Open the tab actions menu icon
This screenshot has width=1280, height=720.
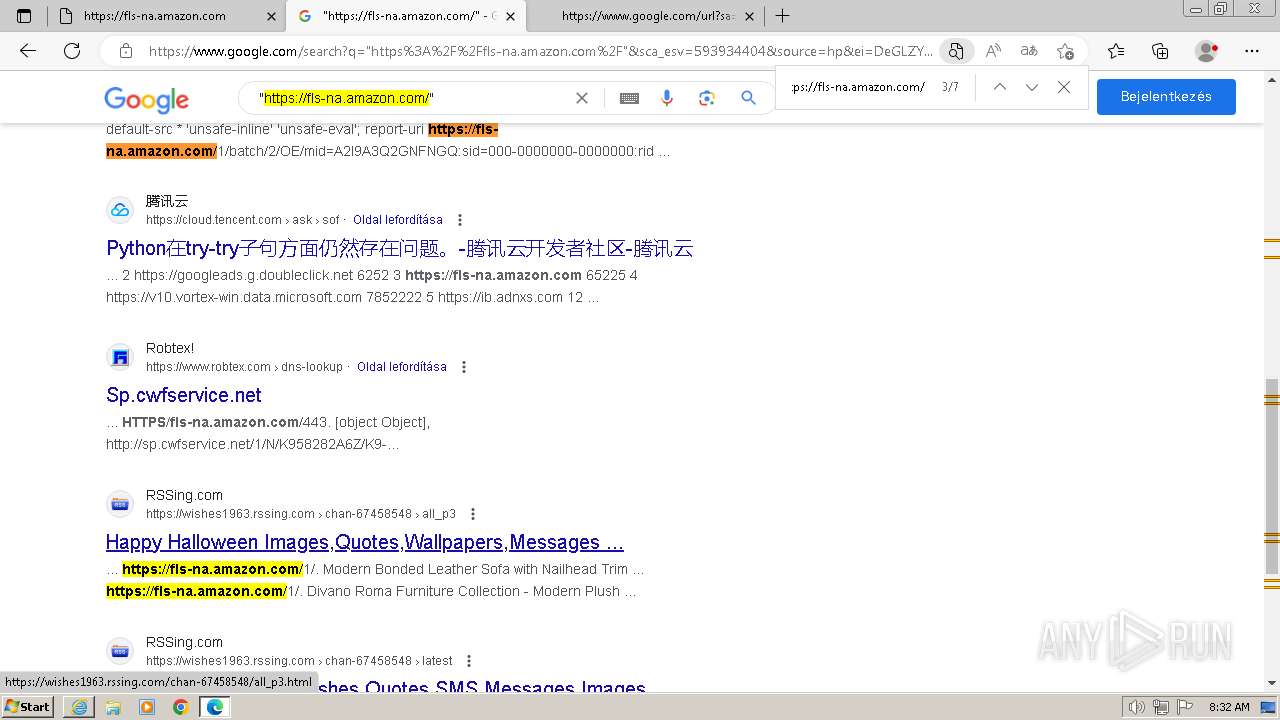coord(24,16)
